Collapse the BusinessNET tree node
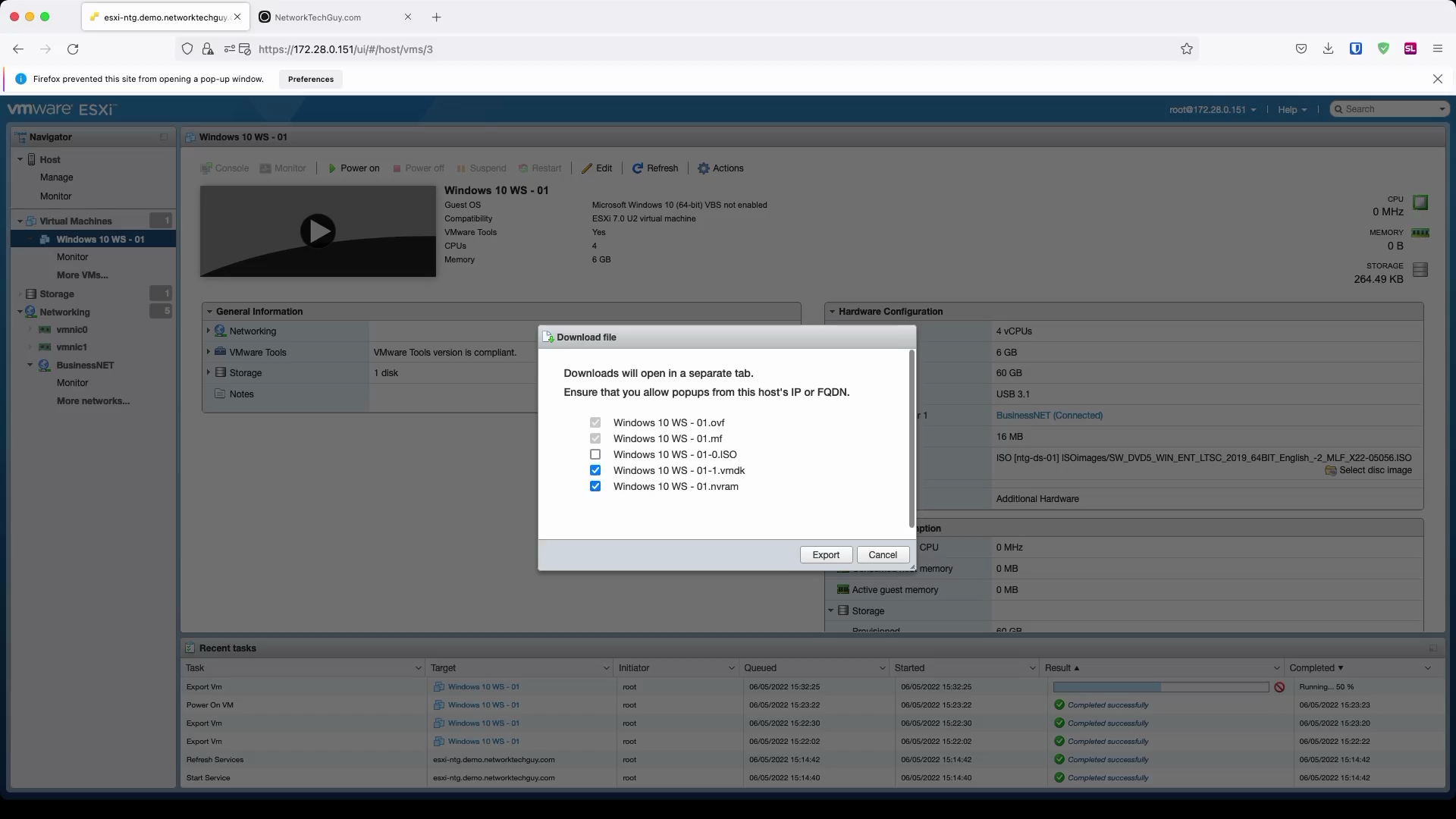Screen dimensions: 1456x819 pos(30,366)
